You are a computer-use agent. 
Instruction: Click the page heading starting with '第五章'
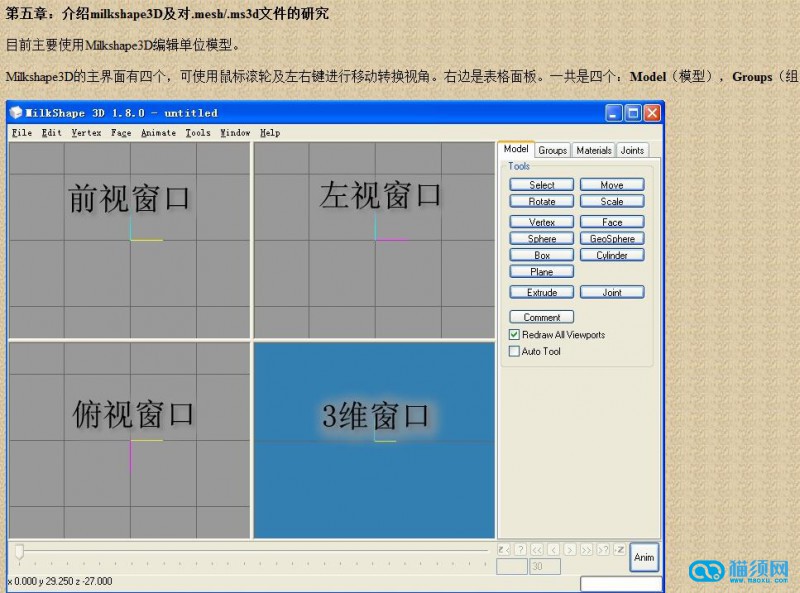click(x=167, y=13)
